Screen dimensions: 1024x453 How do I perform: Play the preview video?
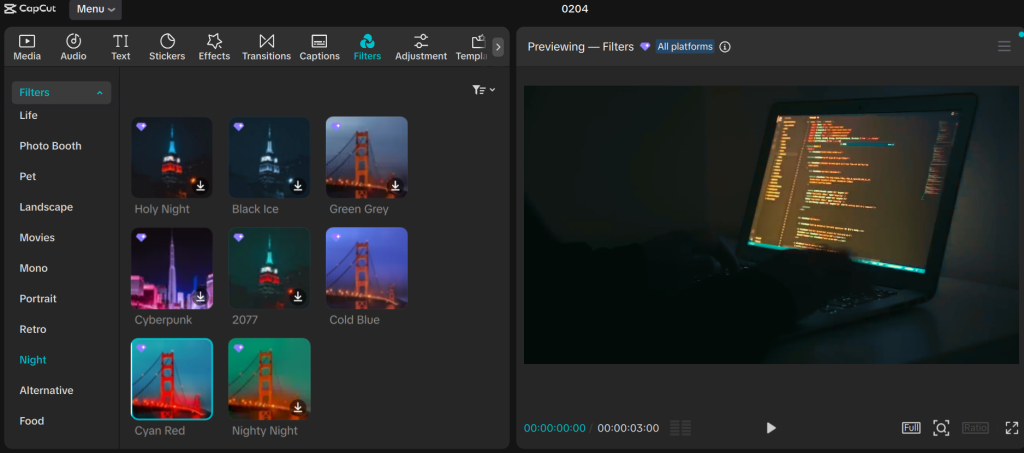tap(771, 428)
